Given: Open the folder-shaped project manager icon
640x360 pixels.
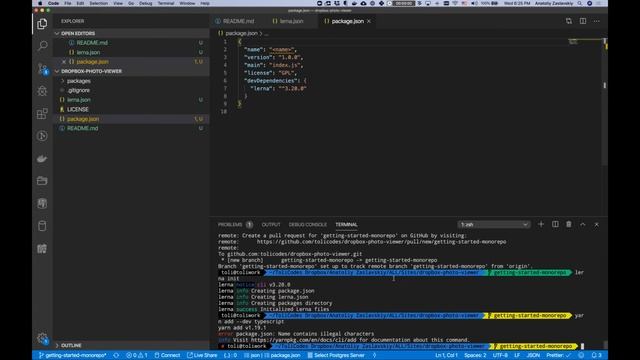Looking at the screenshot, I should (x=42, y=181).
